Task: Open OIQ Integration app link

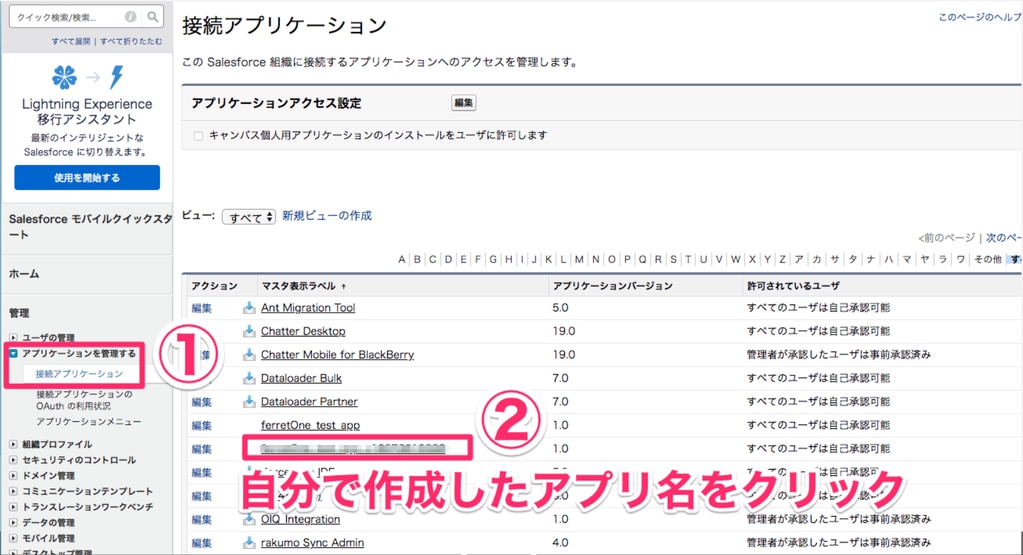Action: coord(301,519)
